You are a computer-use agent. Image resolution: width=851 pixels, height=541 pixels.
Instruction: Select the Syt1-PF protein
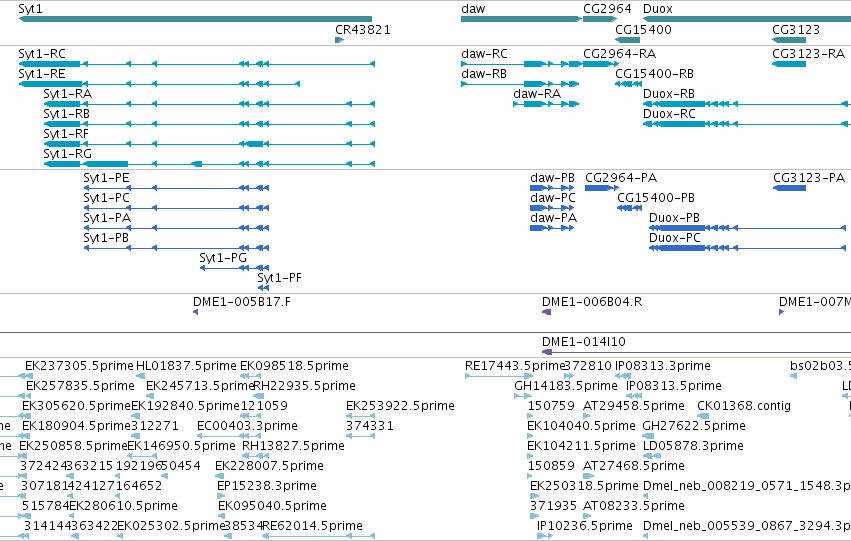[263, 288]
